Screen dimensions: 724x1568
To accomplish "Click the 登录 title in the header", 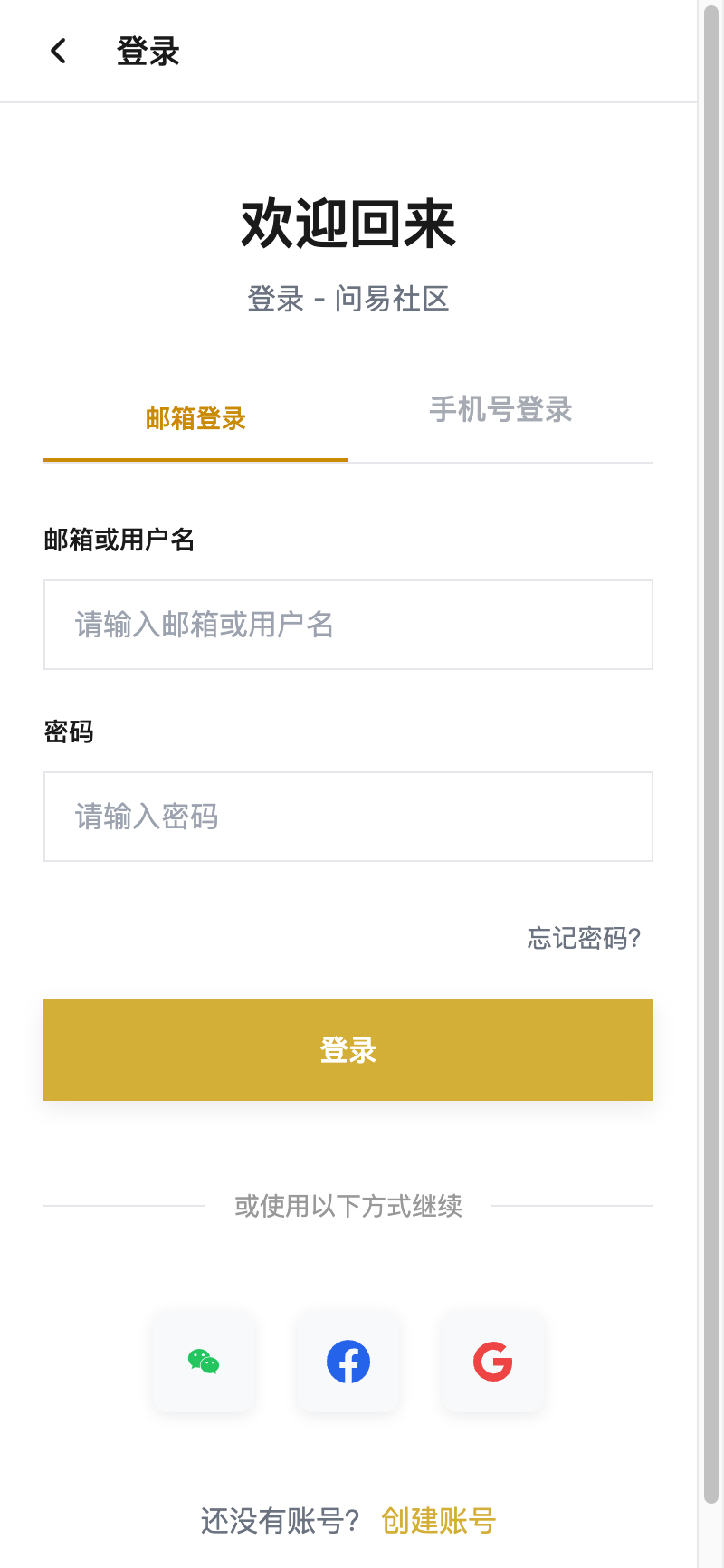I will pyautogui.click(x=148, y=52).
